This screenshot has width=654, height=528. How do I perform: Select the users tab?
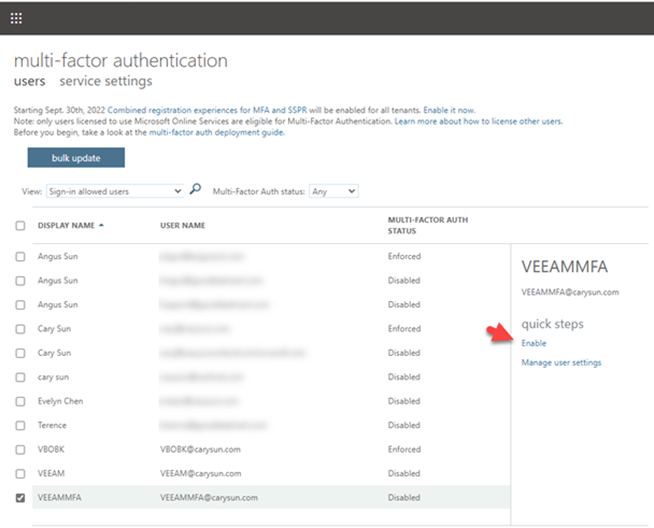tap(29, 81)
